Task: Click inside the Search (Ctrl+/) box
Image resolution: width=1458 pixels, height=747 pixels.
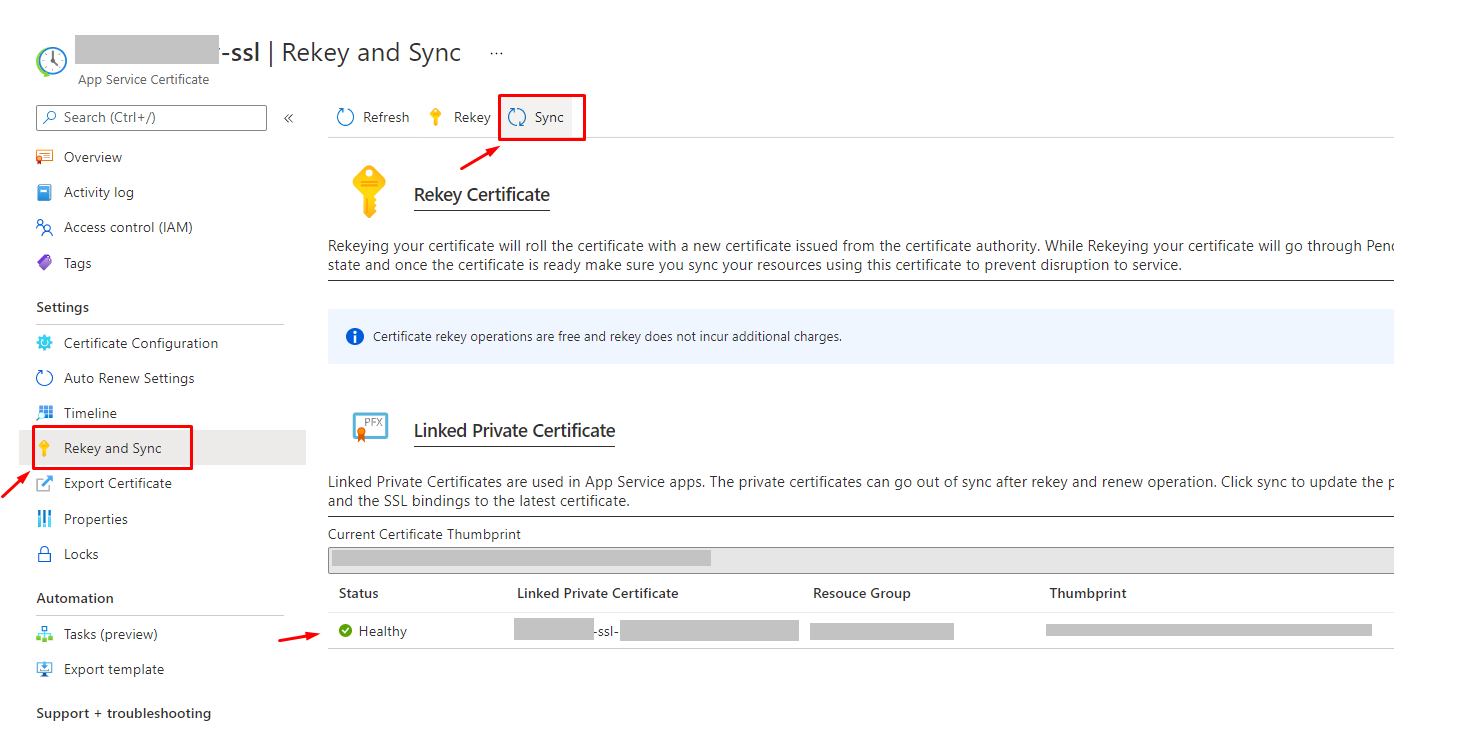Action: point(150,117)
